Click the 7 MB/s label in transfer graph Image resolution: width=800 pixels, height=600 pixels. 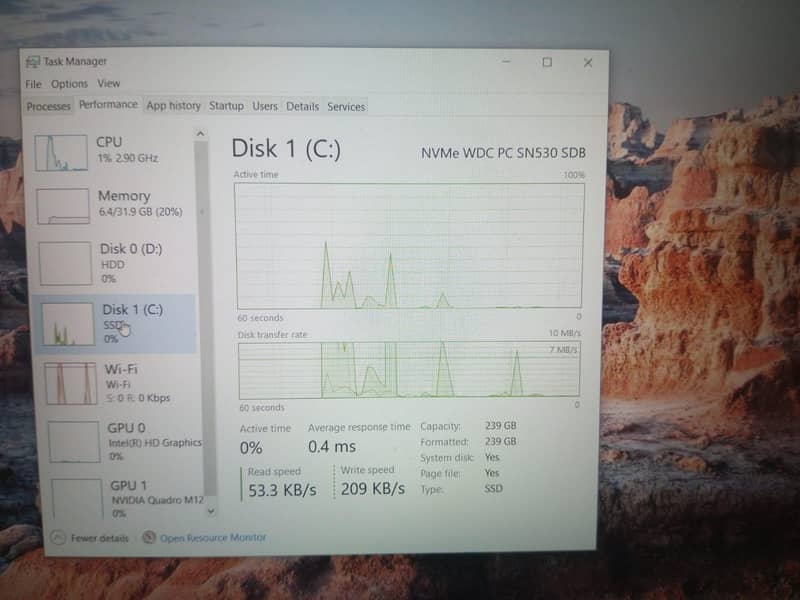tap(564, 349)
